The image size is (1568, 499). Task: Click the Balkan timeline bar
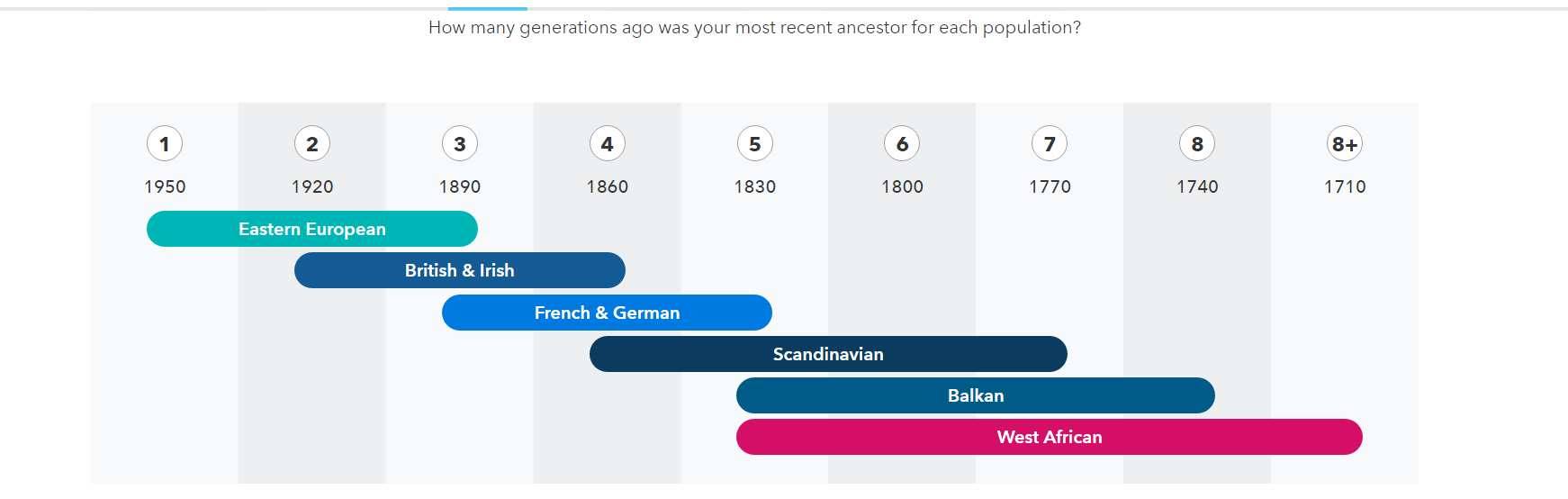[976, 395]
